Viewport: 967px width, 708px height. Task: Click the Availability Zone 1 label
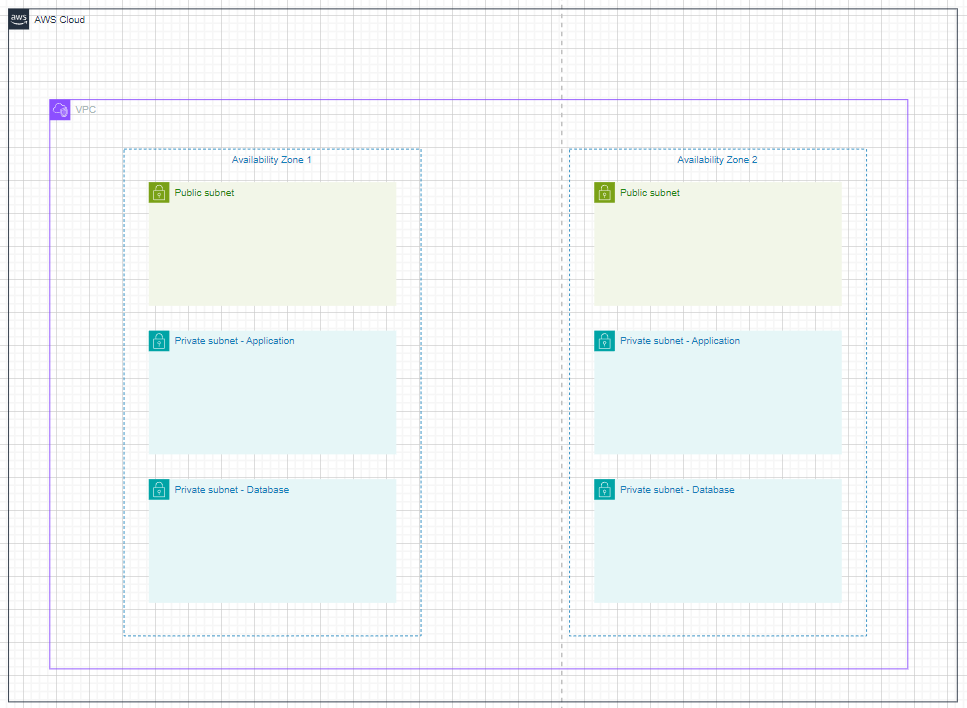[x=271, y=160]
